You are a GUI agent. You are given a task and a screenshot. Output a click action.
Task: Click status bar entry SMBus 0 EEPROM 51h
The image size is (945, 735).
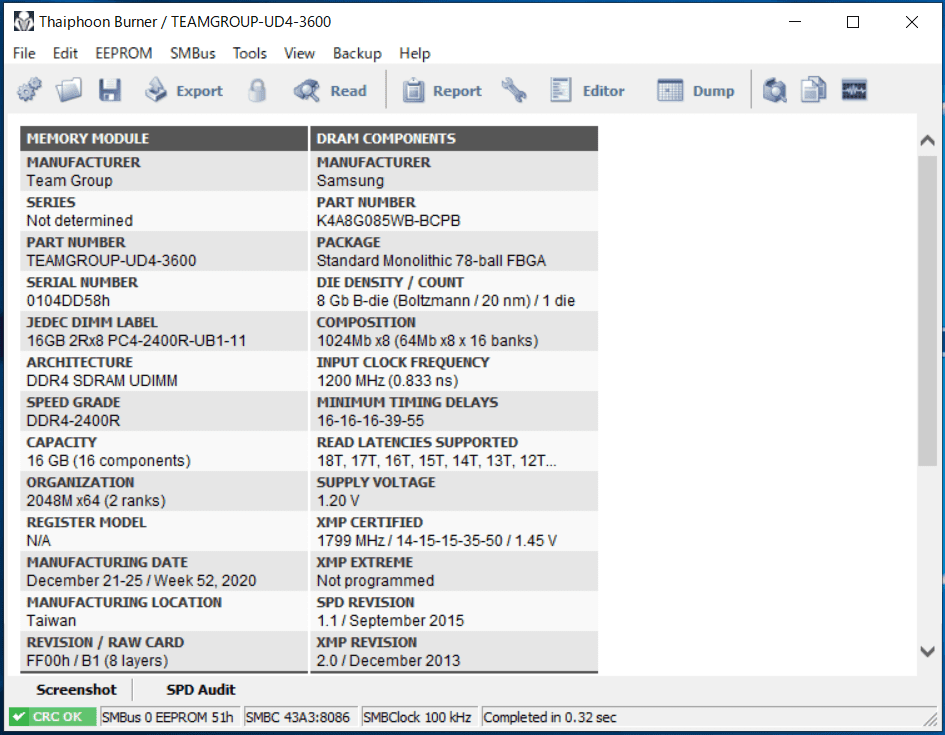click(x=170, y=717)
